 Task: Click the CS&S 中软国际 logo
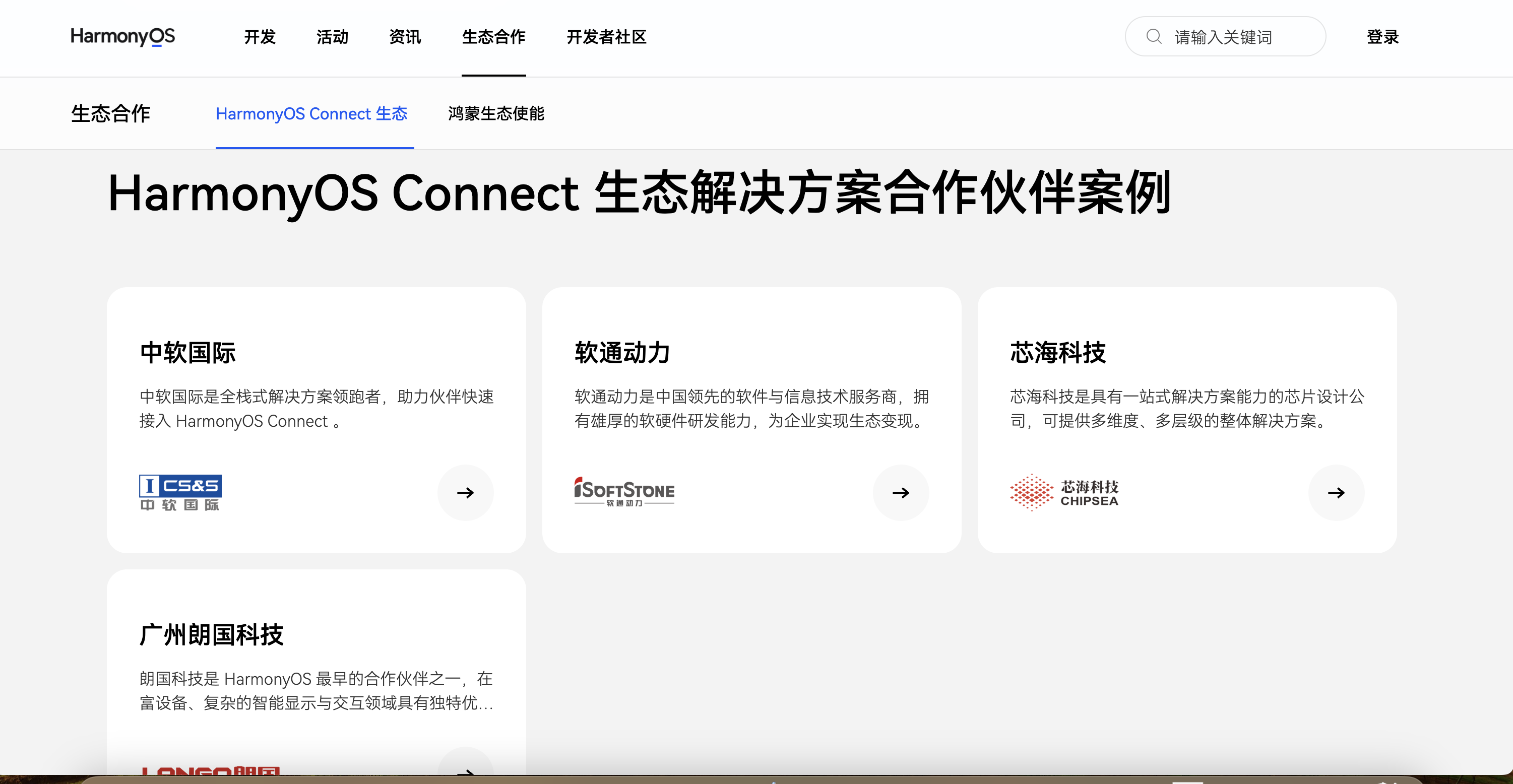(179, 492)
